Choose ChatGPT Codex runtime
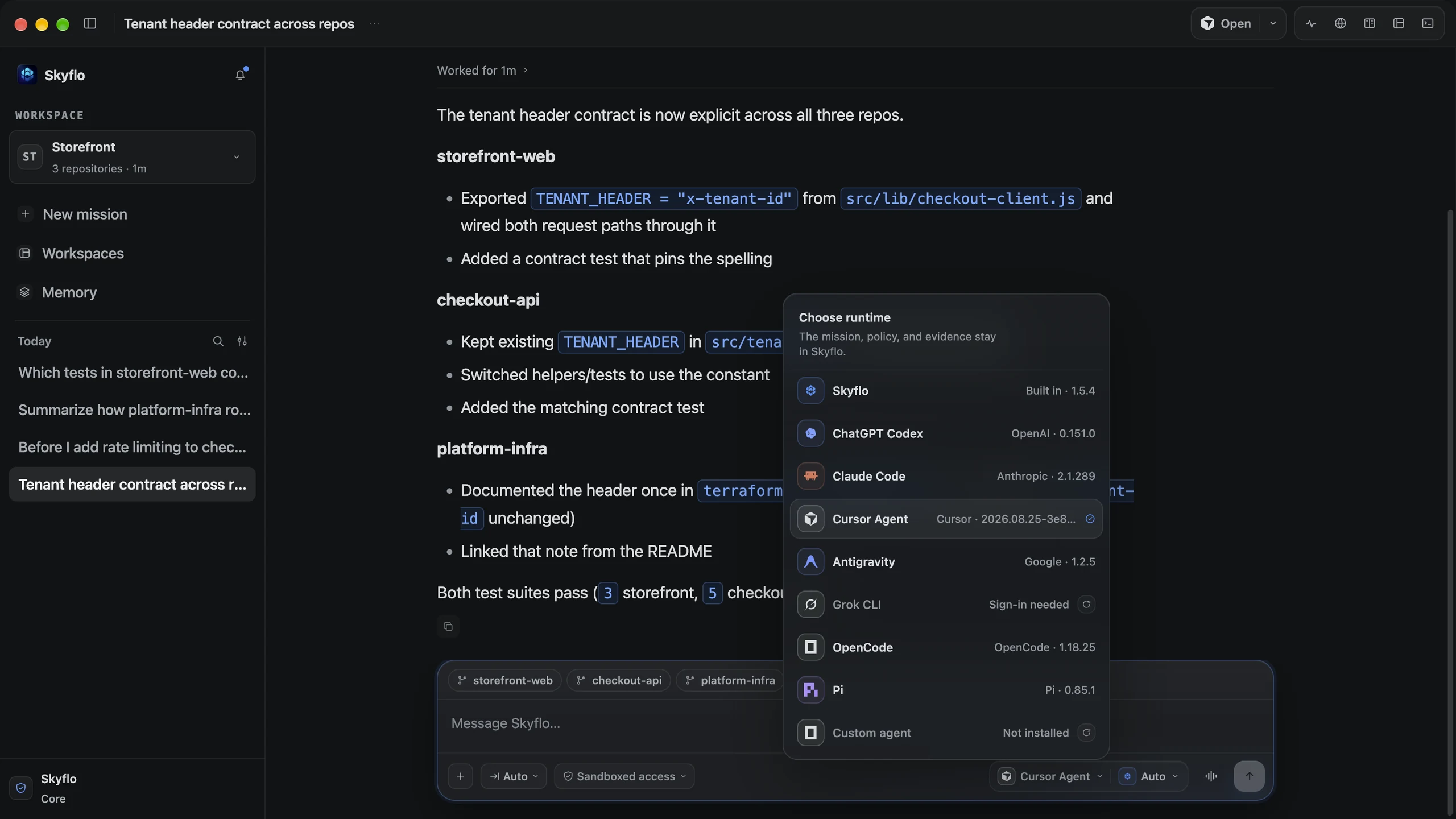 click(x=946, y=433)
